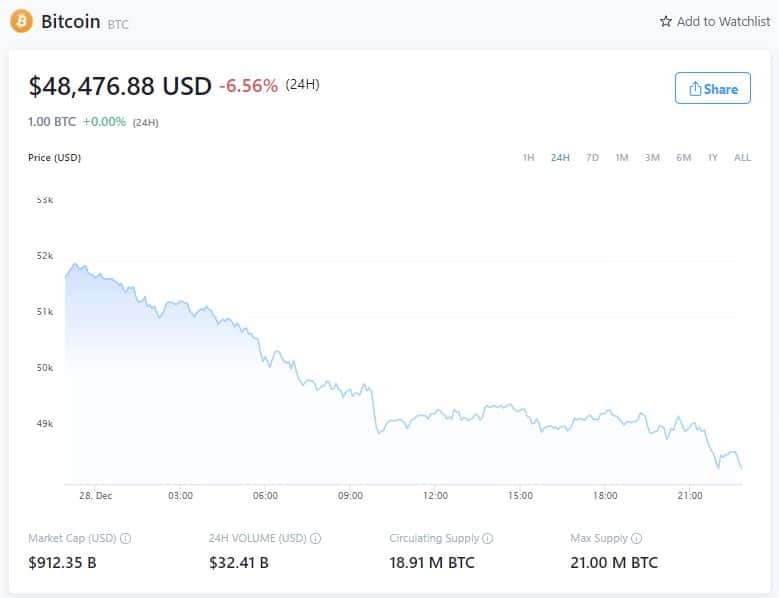
Task: Click the BTC ticker symbol
Action: 118,24
